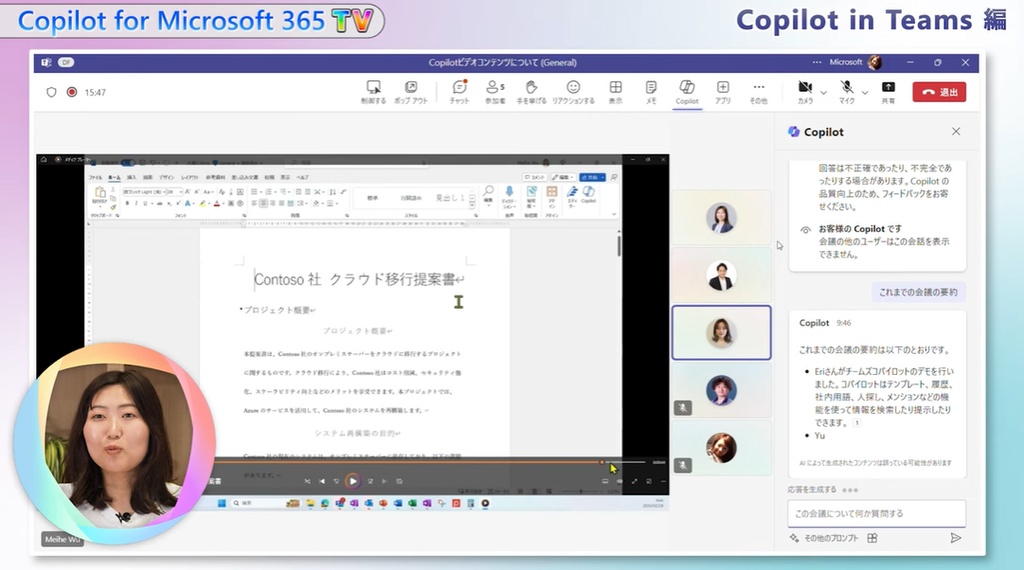Open the Word 参考資料 tab
1024x570 pixels.
[216, 178]
